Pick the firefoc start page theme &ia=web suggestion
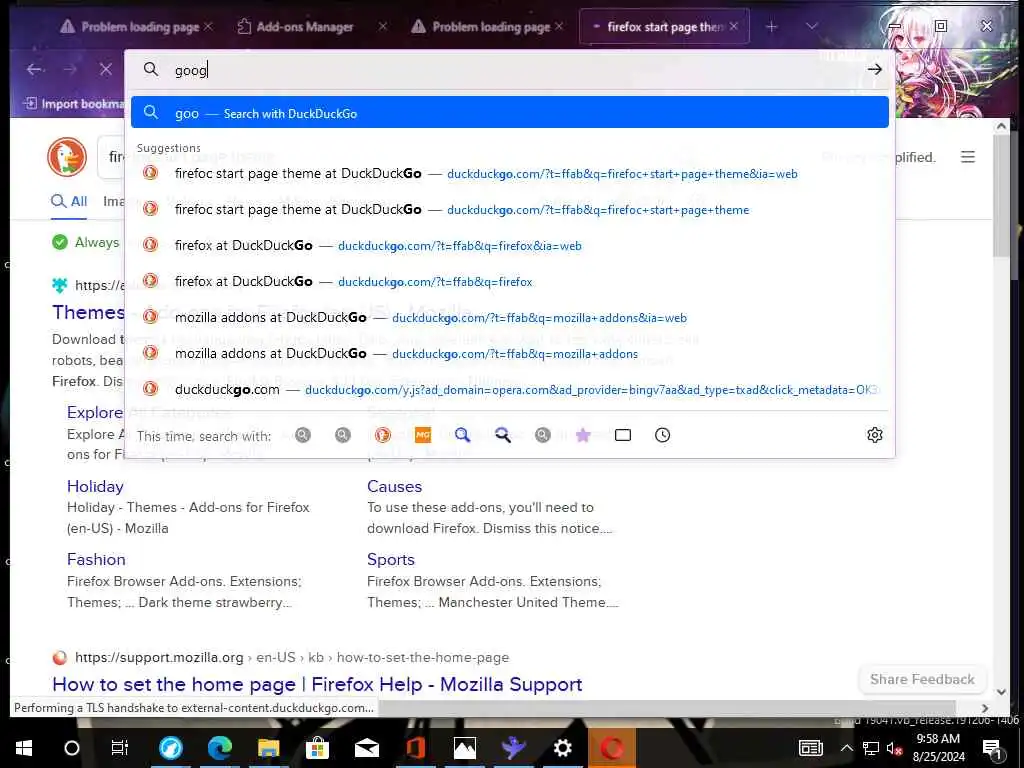The width and height of the screenshot is (1024, 768). tap(509, 174)
